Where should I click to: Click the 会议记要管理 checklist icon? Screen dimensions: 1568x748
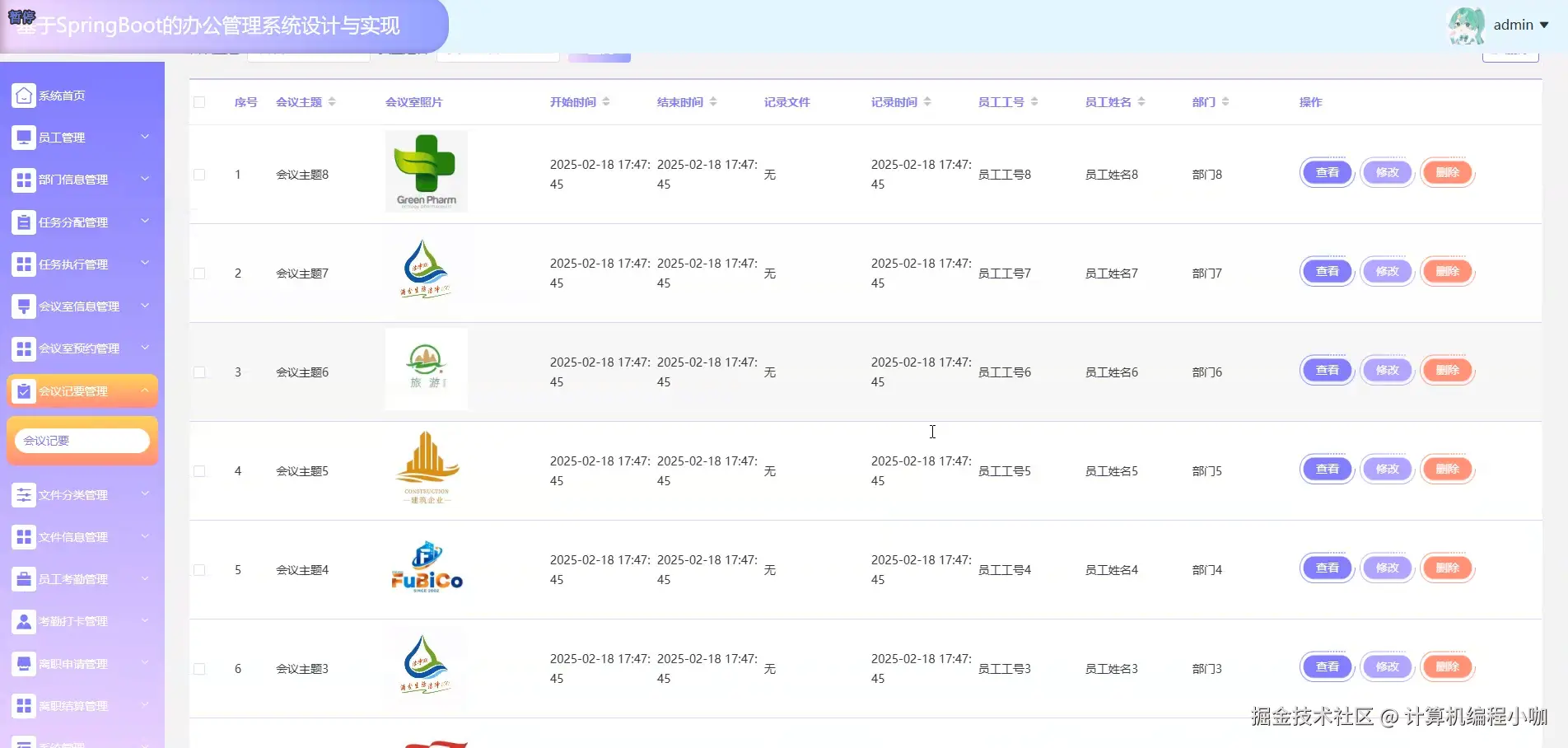24,391
